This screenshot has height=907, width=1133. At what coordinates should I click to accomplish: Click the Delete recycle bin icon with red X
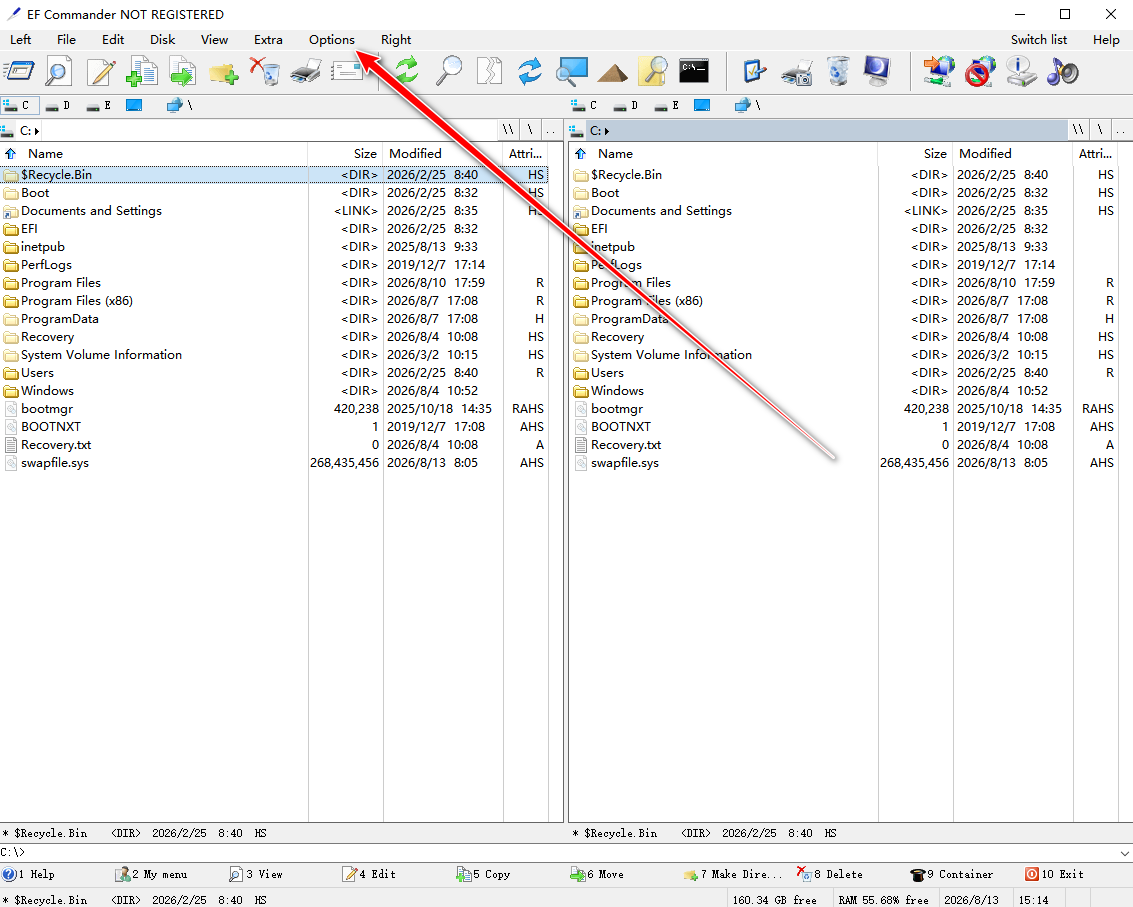[x=265, y=71]
